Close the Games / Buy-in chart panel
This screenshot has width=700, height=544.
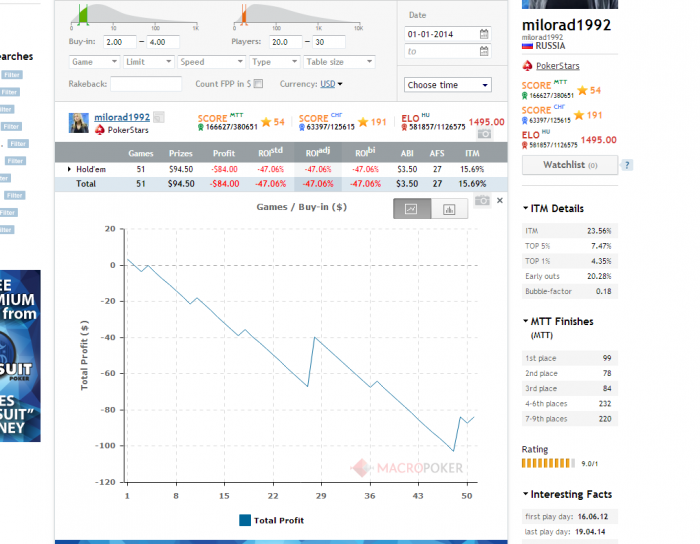tap(500, 200)
